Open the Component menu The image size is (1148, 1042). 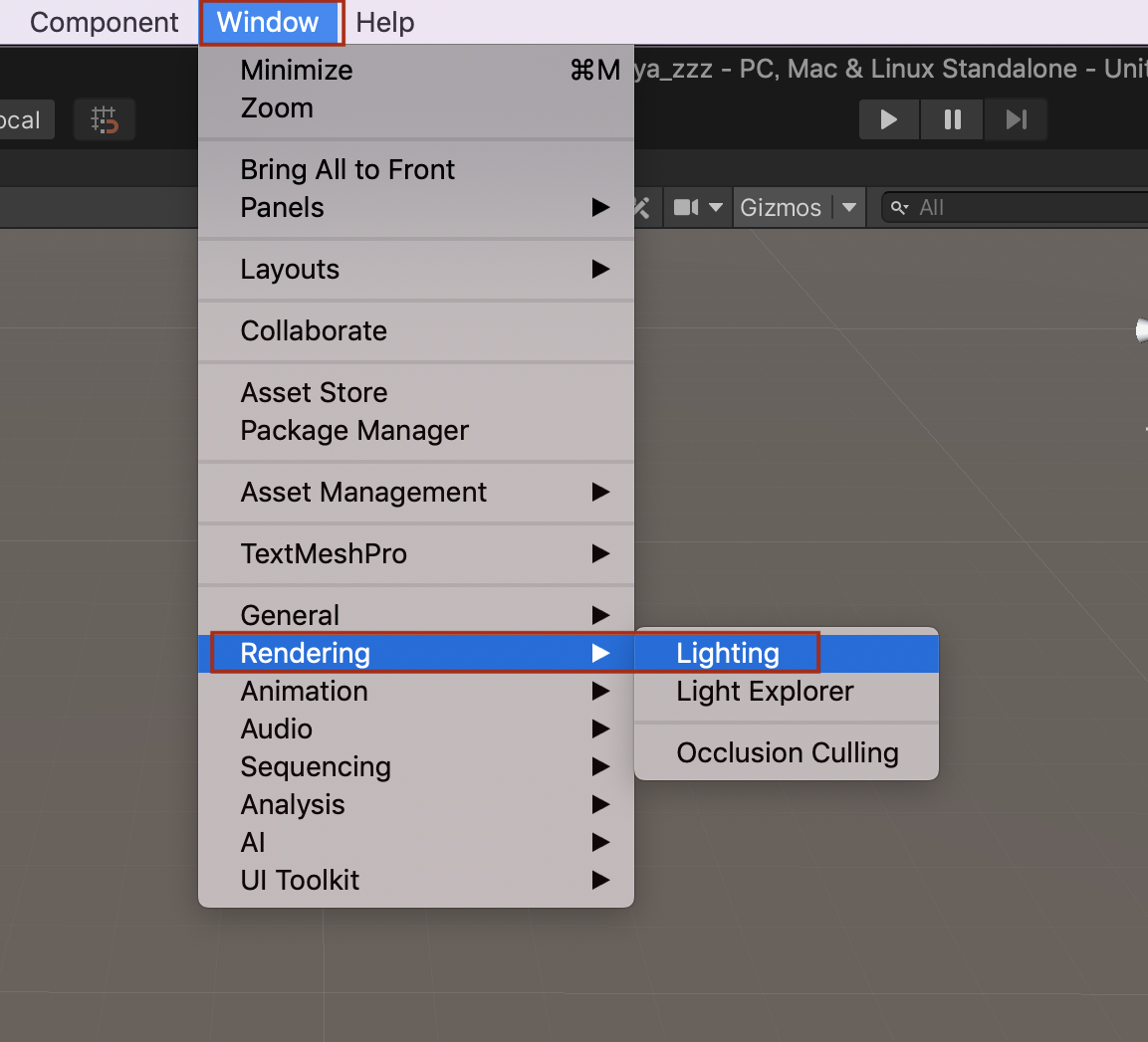[x=104, y=22]
